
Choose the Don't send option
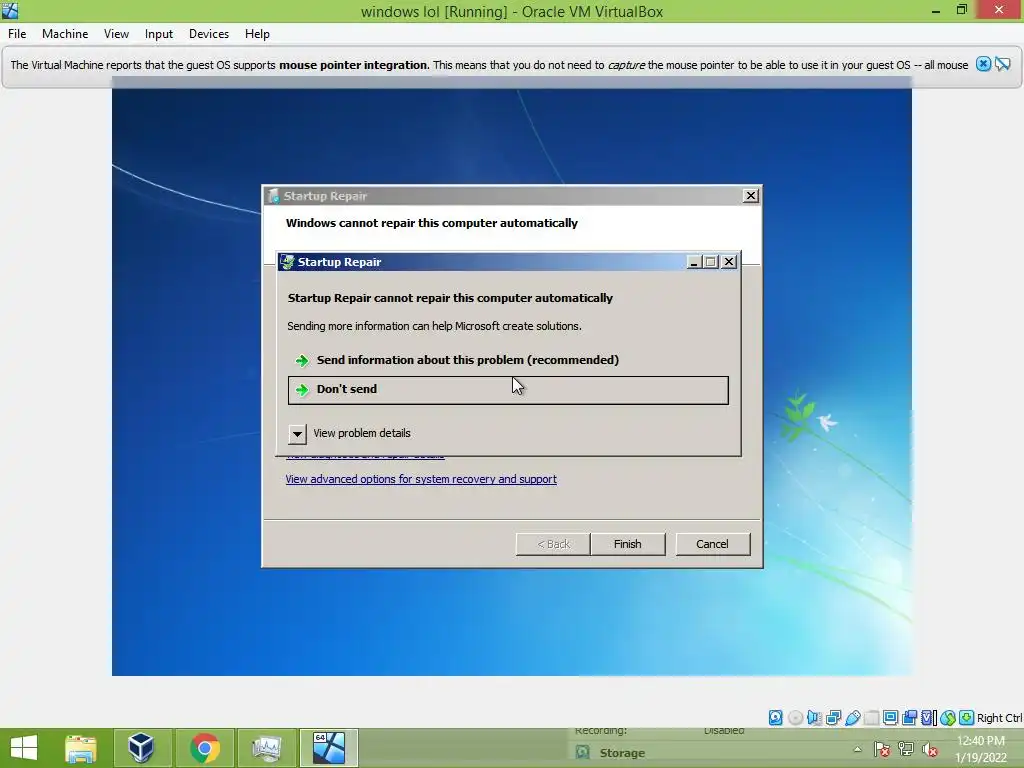pyautogui.click(x=508, y=390)
